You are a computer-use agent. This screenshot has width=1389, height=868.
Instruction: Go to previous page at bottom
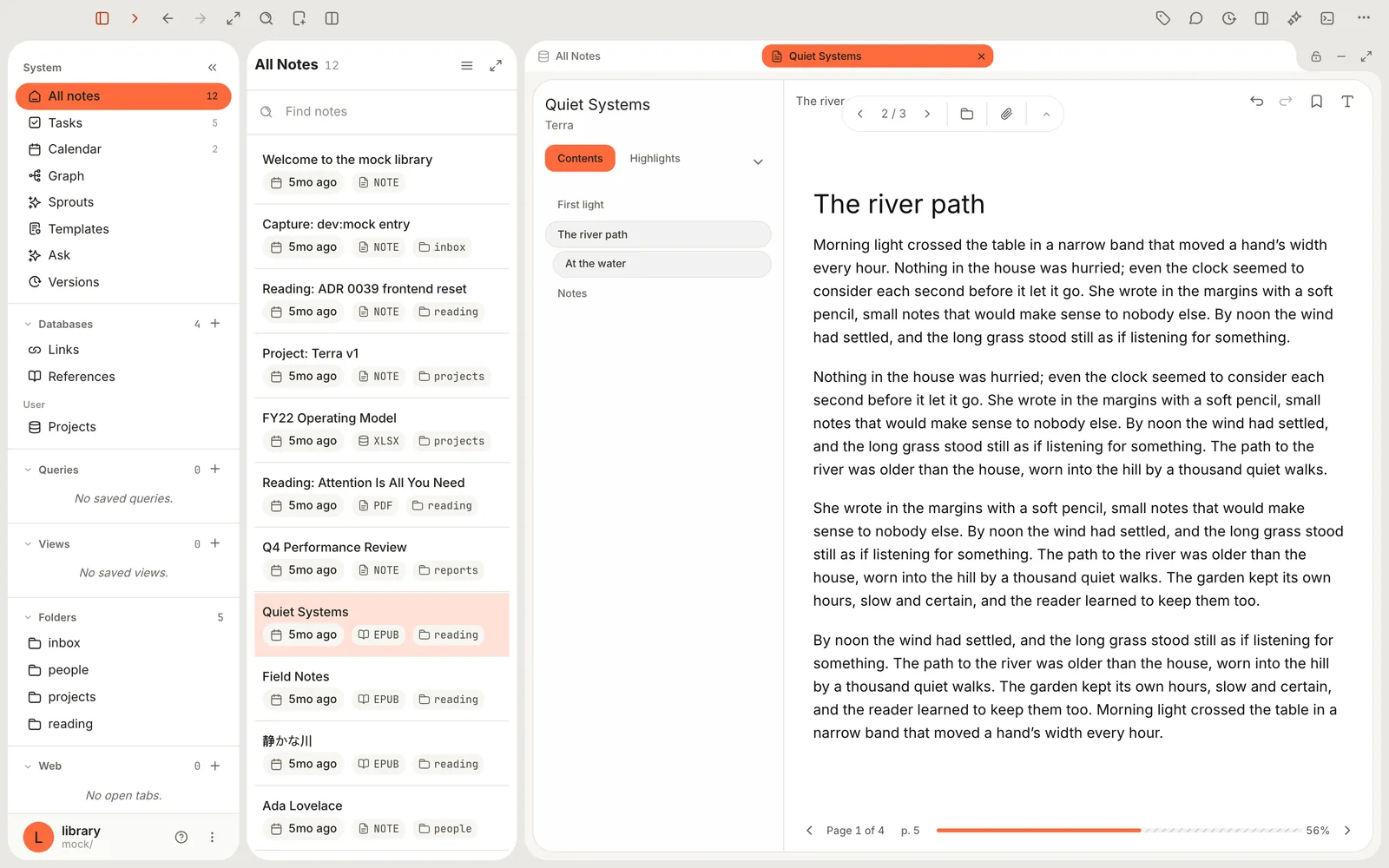coord(809,831)
